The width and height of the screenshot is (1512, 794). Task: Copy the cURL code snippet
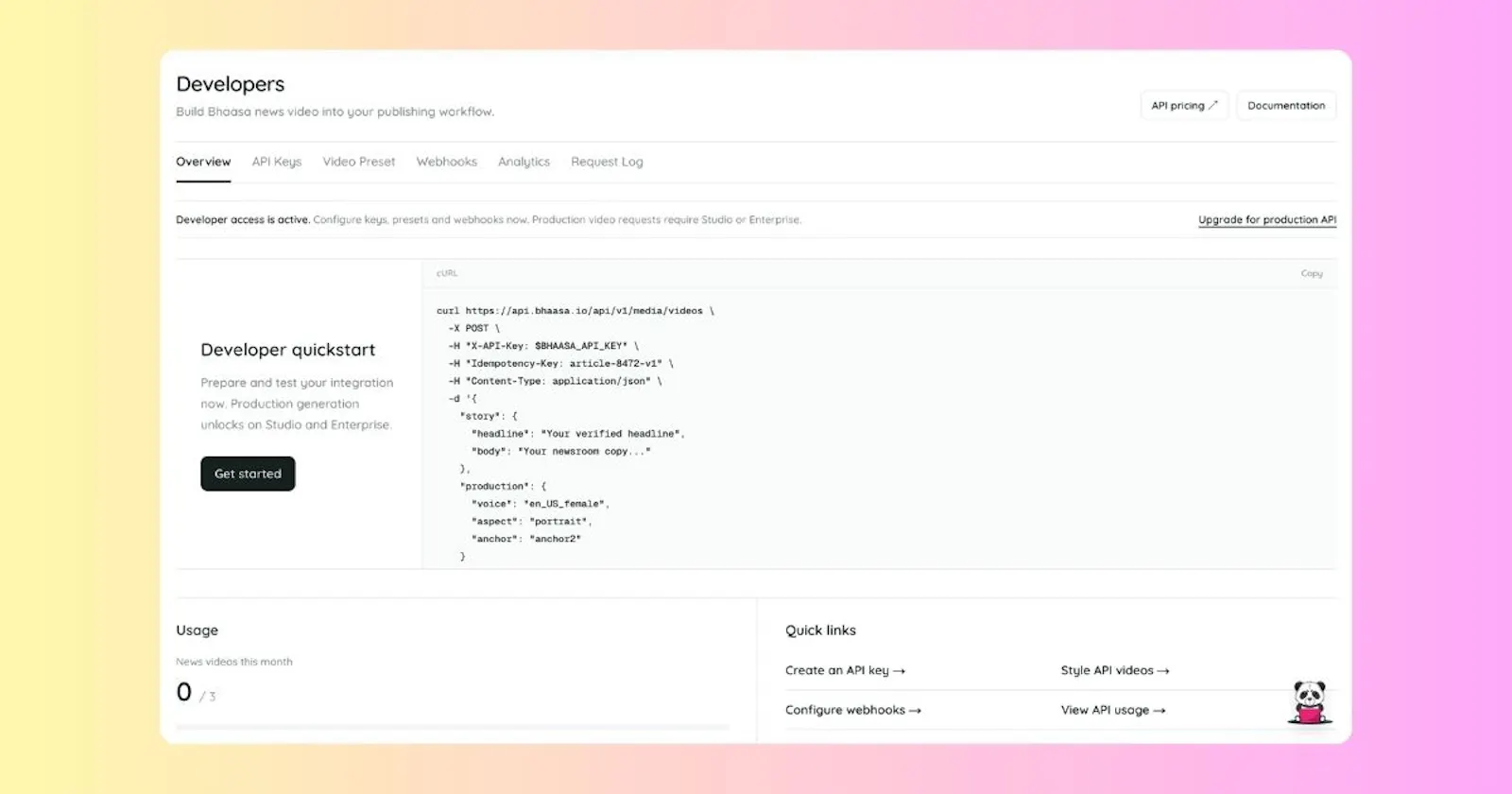click(x=1312, y=274)
